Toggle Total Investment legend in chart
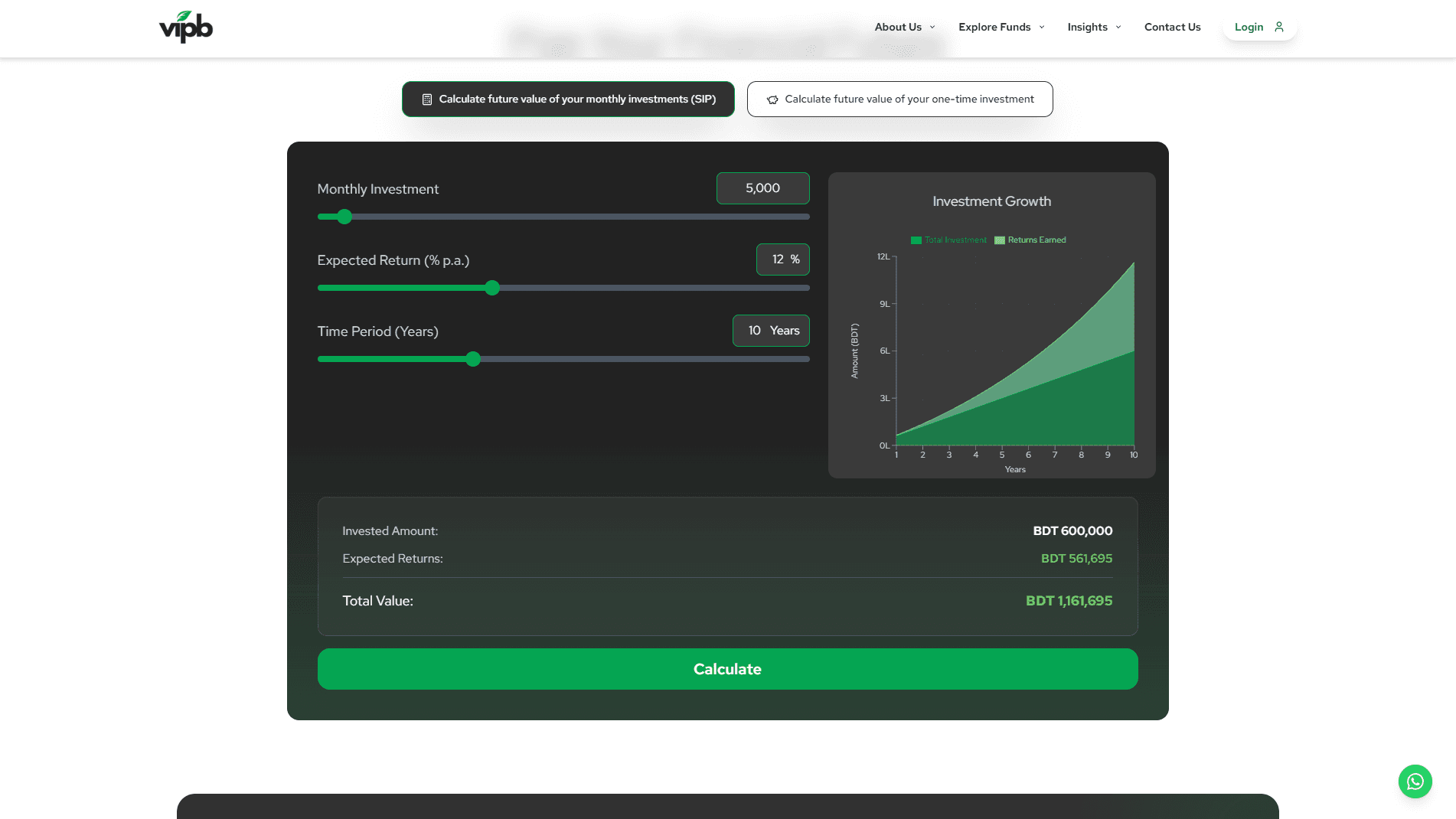 click(x=948, y=240)
